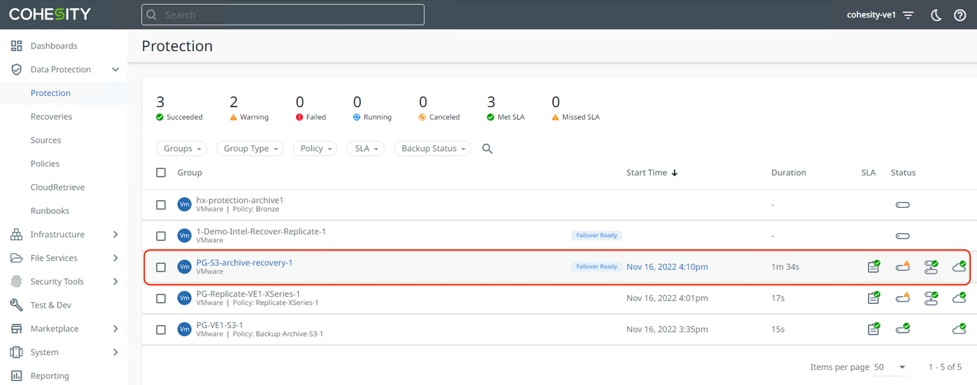Open PG-Replicate-VE1-XSeries-1 group link
Screen dimensions: 977x385
point(249,293)
